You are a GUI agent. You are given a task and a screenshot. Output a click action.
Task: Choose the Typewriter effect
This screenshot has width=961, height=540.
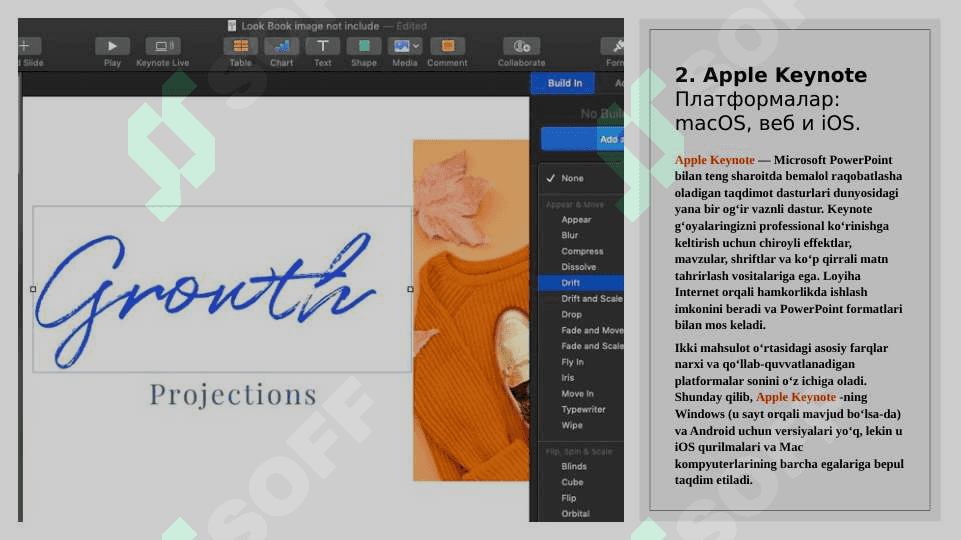point(581,409)
